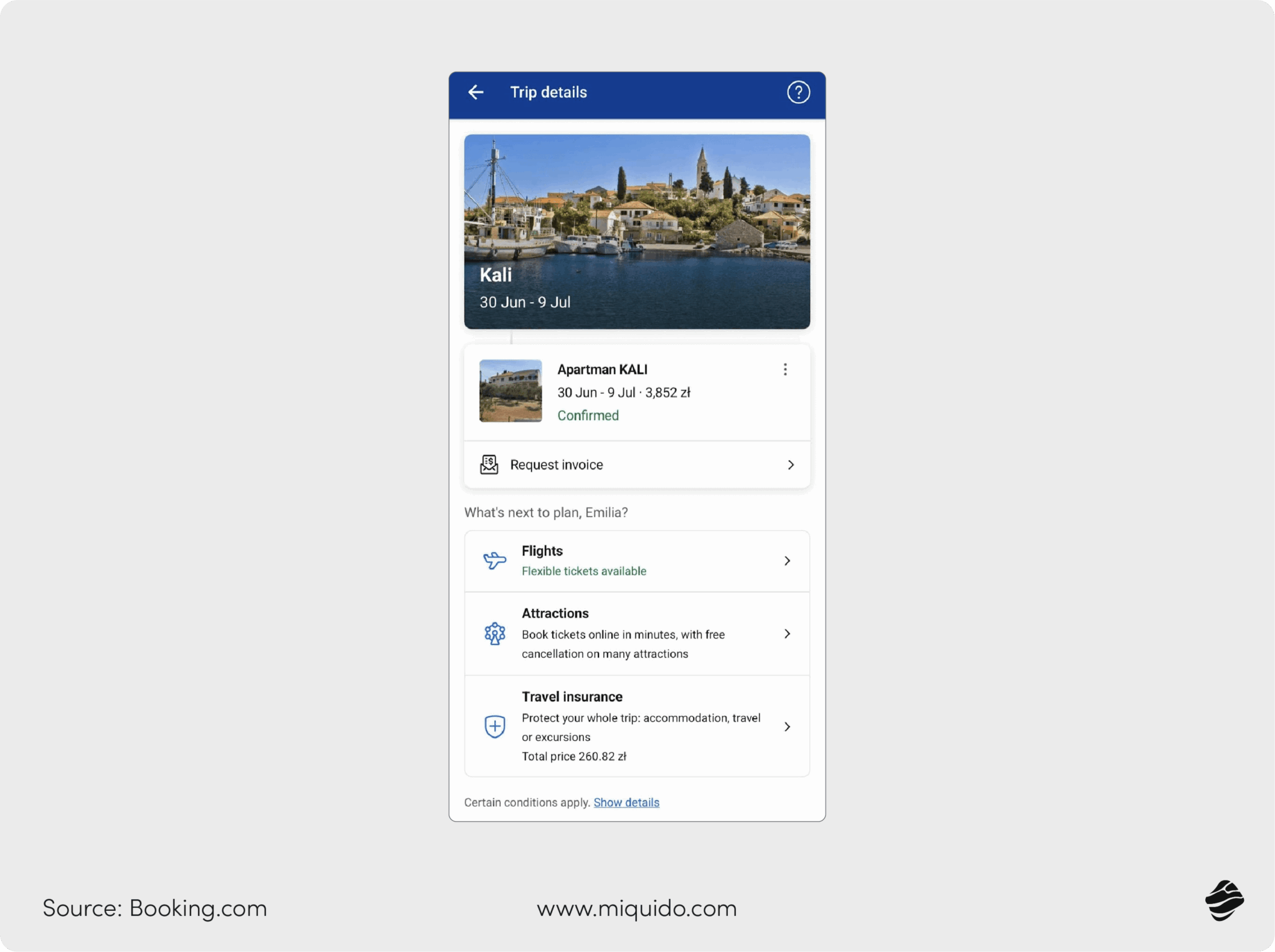This screenshot has height=952, width=1275.
Task: Click the Attractions ferris wheel icon
Action: (494, 634)
